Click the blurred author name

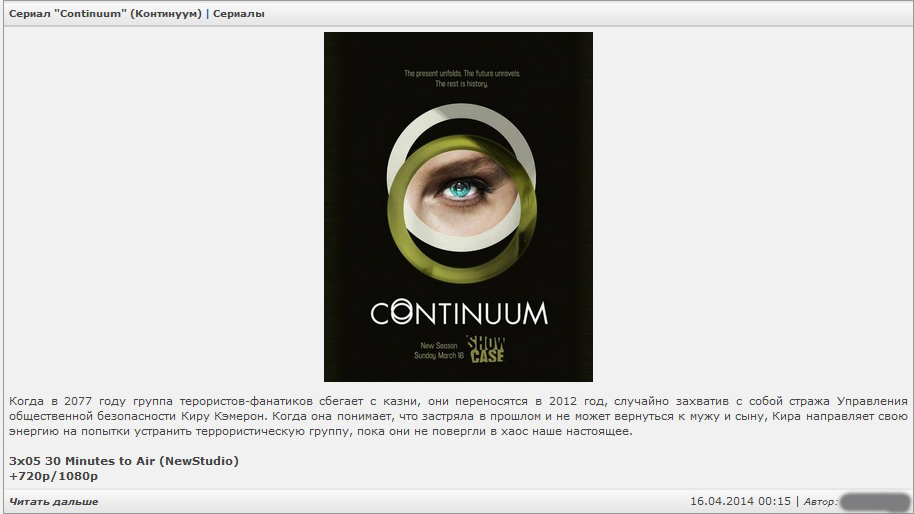coord(873,501)
